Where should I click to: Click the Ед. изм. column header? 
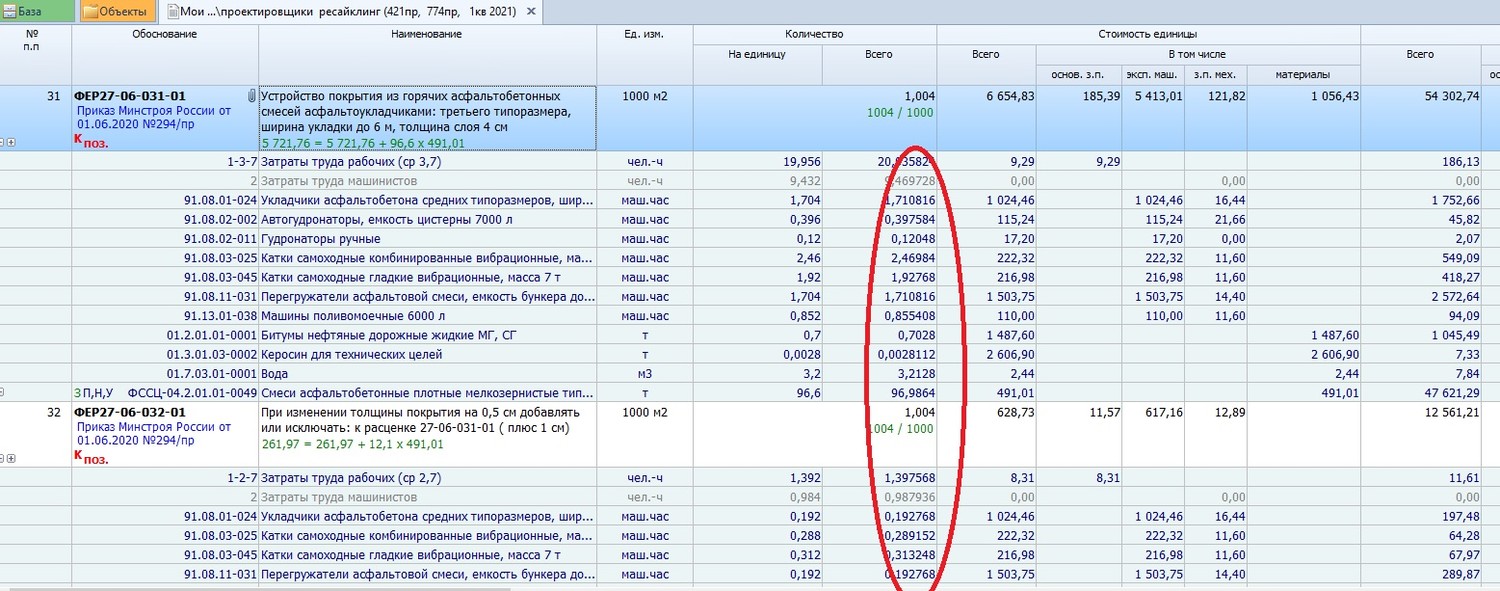(x=644, y=35)
